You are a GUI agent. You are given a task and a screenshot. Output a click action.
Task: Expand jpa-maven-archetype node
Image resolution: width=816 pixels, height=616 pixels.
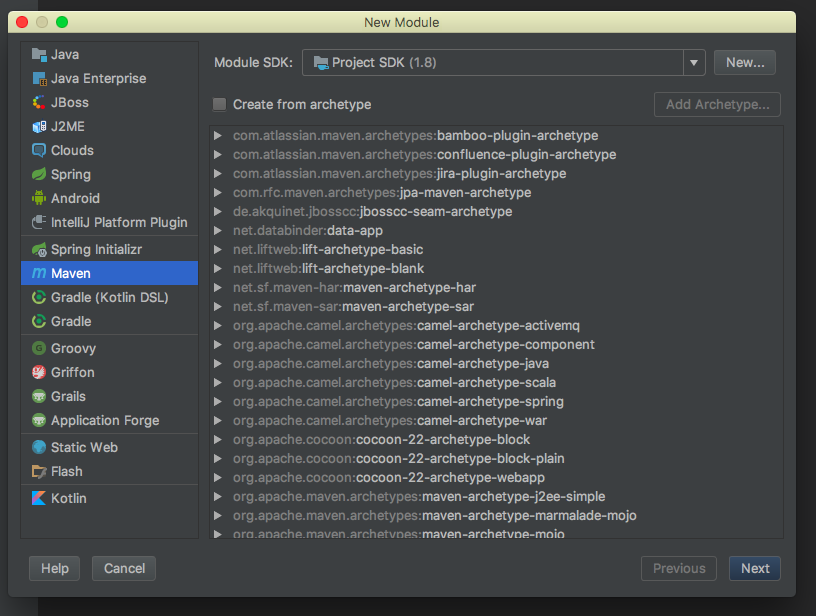(218, 192)
